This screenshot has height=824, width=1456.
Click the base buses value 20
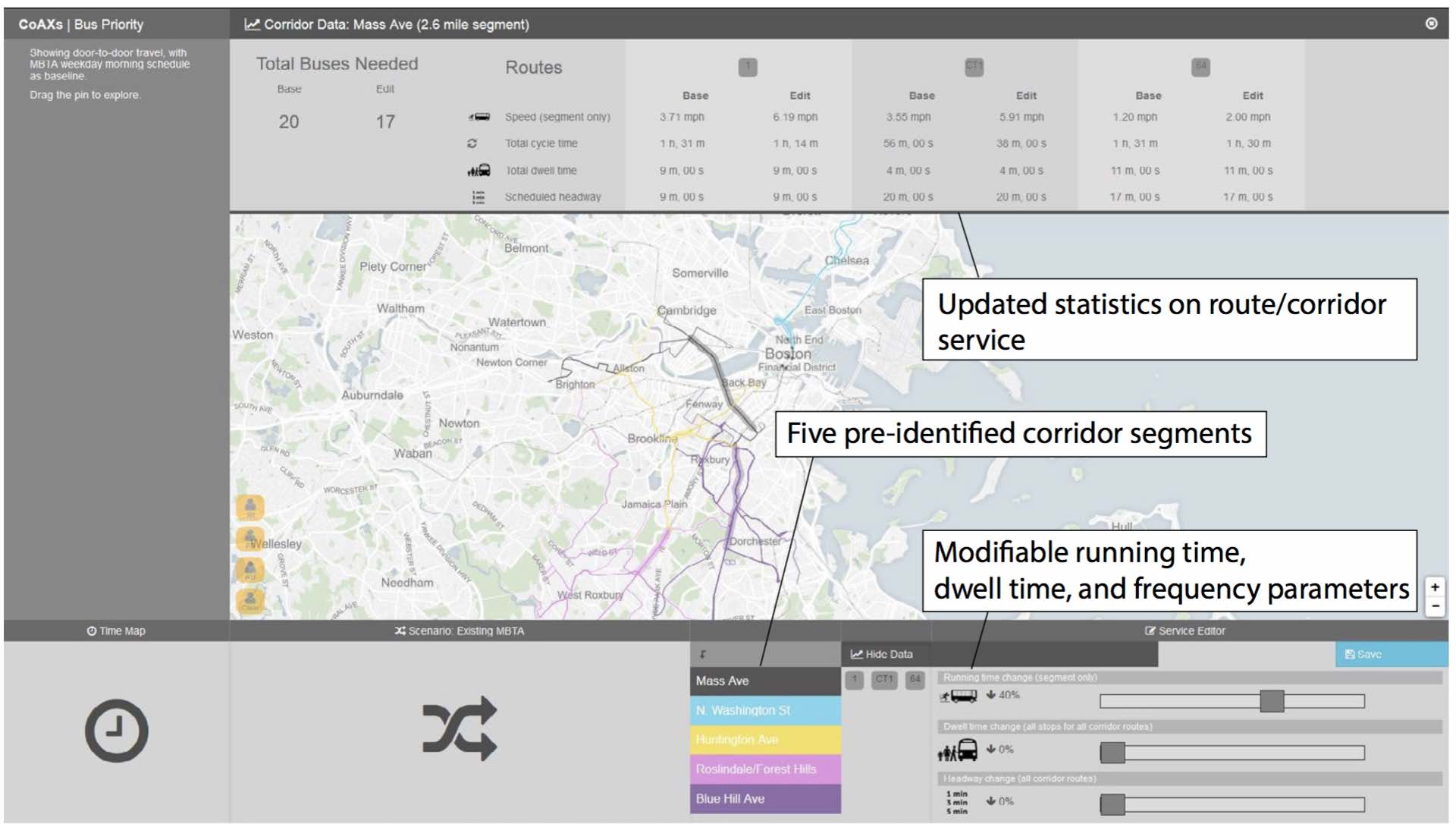pyautogui.click(x=289, y=121)
